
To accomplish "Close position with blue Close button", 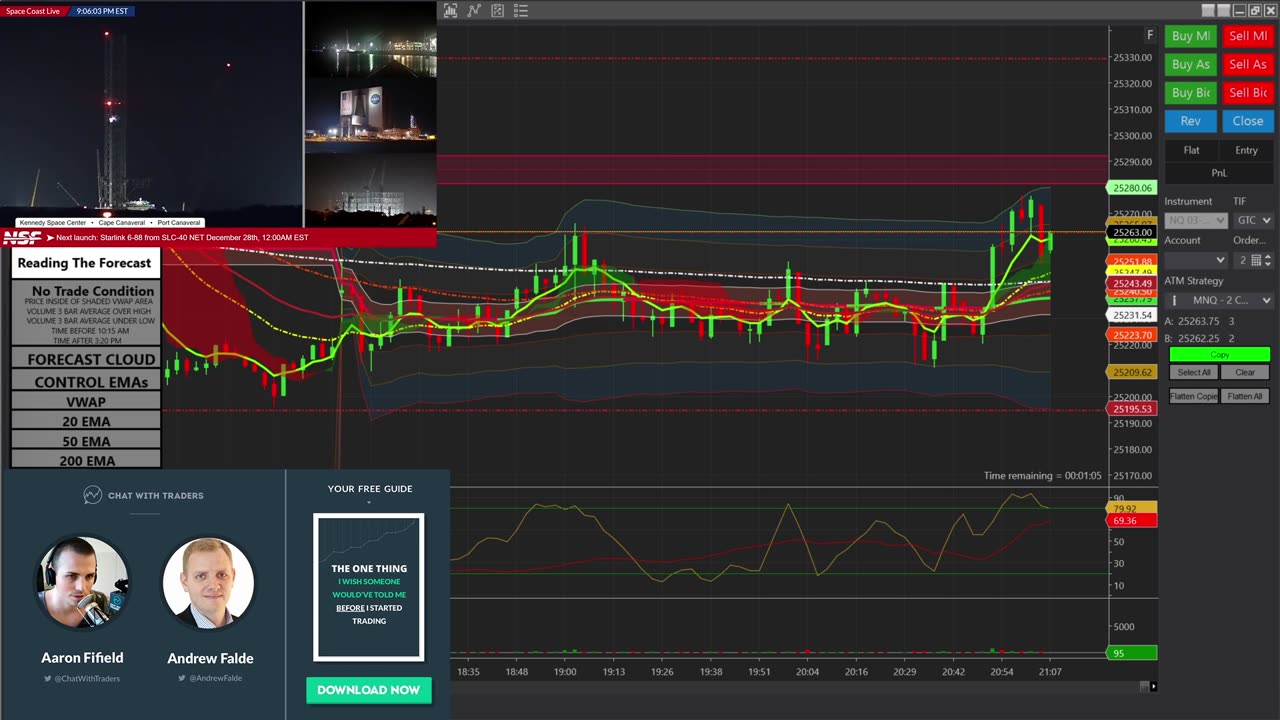I will (1248, 121).
